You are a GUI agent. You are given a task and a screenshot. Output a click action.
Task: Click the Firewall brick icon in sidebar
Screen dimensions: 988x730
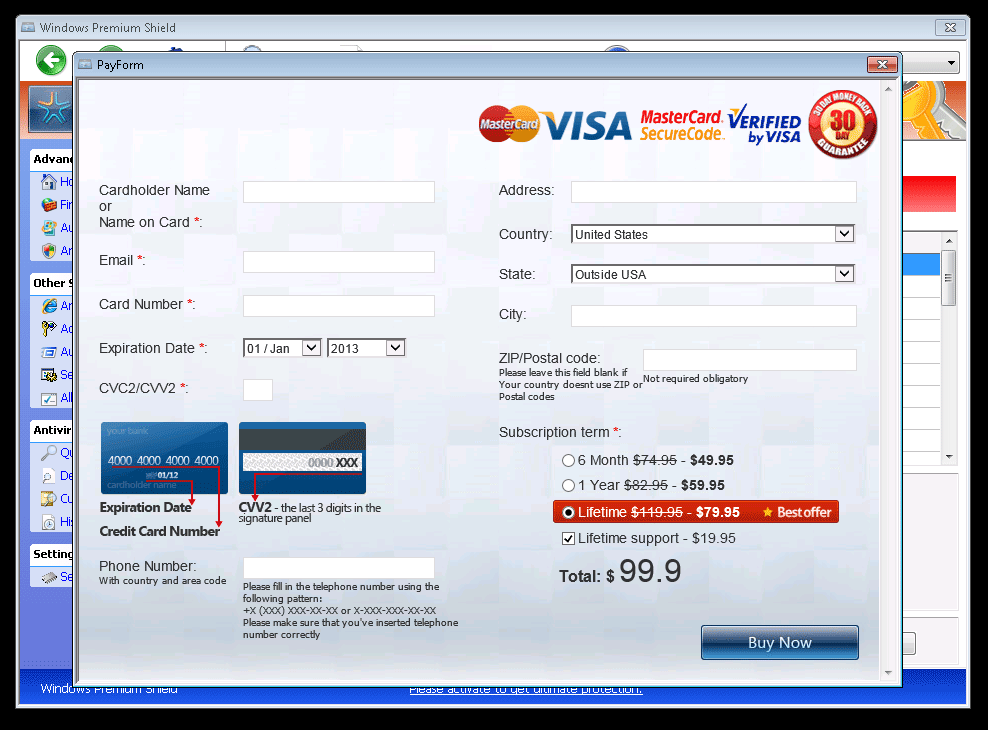point(48,205)
